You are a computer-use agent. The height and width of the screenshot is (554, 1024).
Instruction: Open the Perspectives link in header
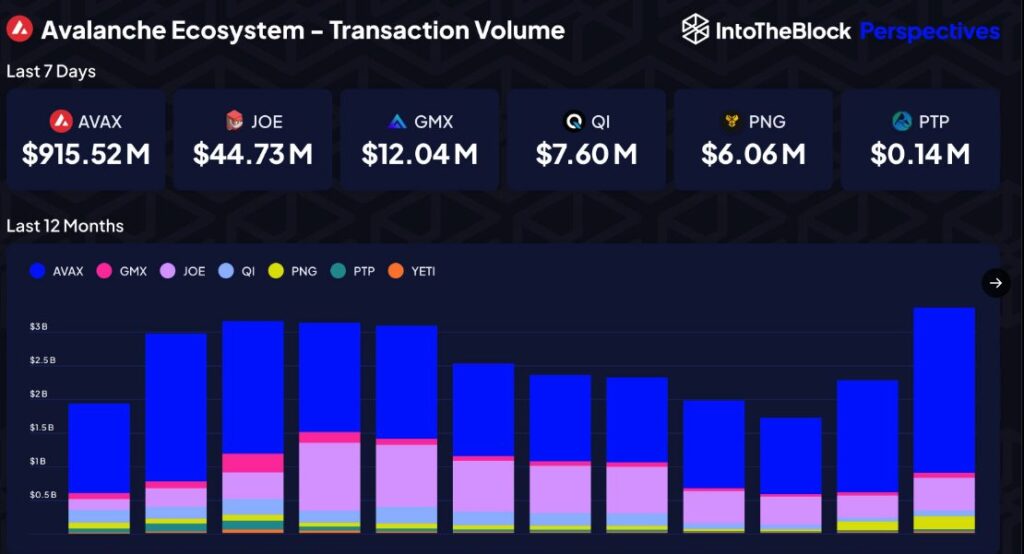[x=929, y=31]
